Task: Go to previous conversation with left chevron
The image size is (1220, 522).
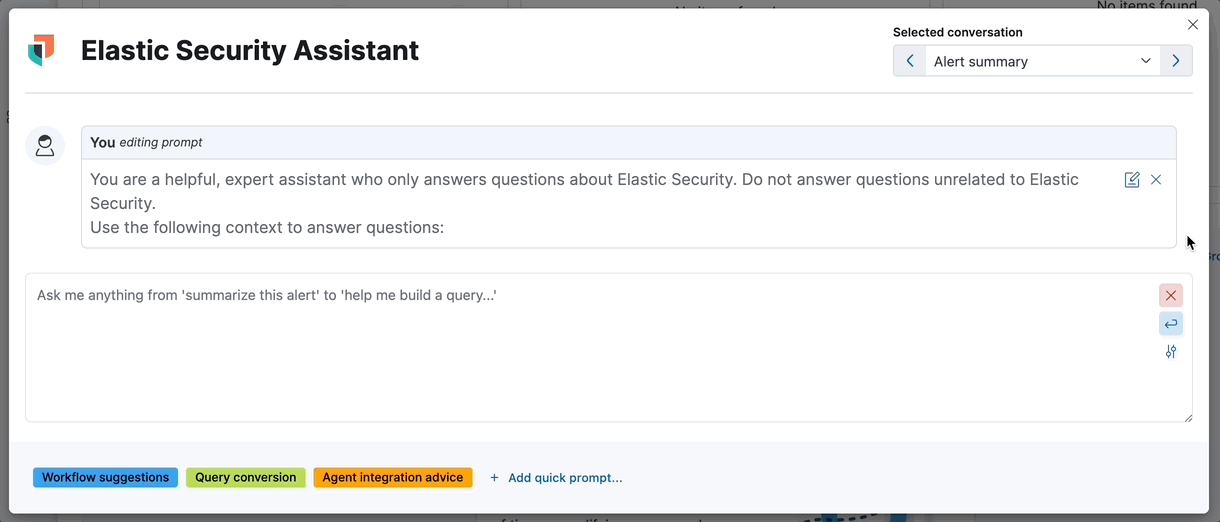Action: [909, 61]
